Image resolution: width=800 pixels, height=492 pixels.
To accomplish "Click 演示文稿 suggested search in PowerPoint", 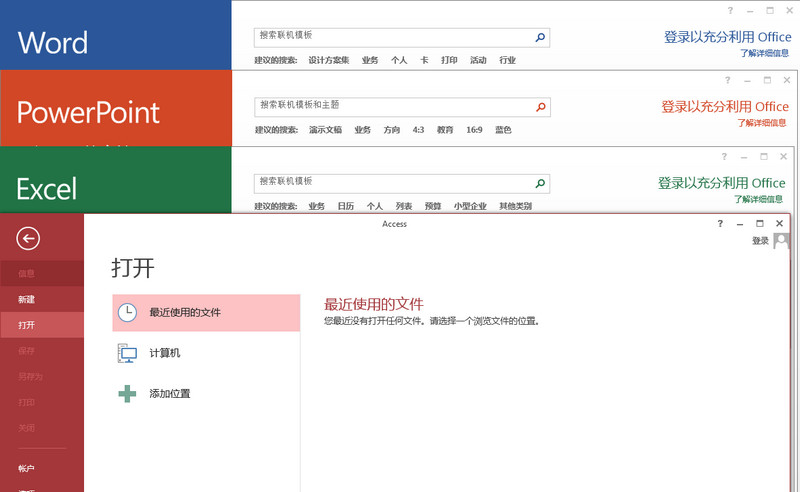I will (326, 130).
